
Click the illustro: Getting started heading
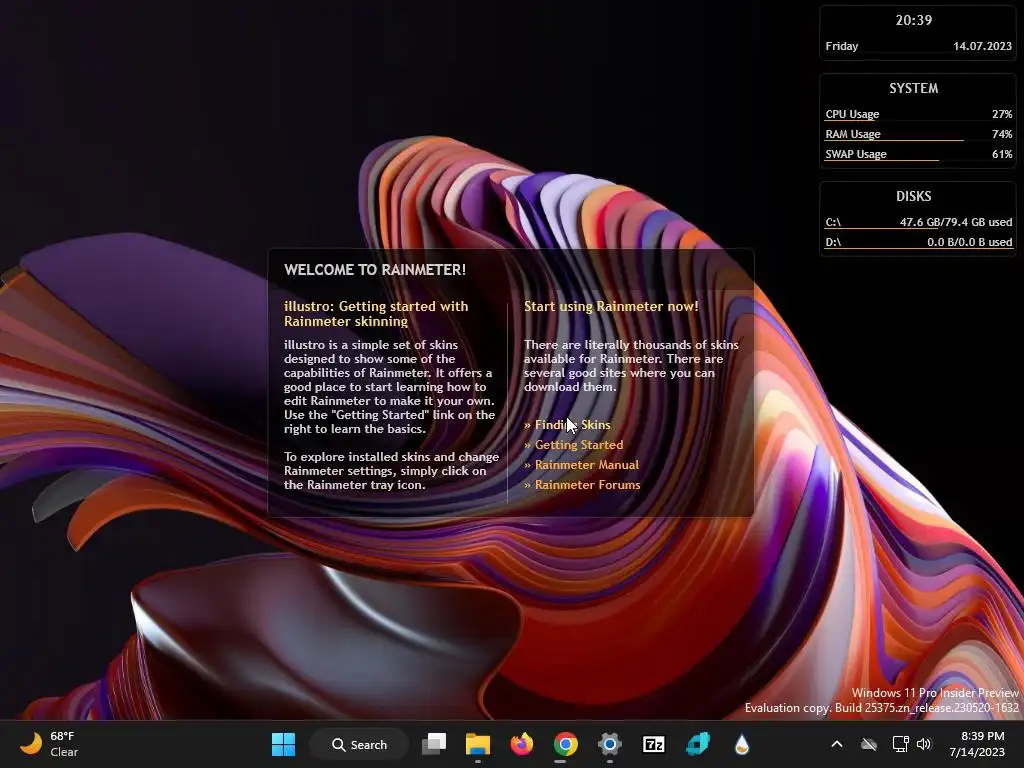[x=376, y=313]
